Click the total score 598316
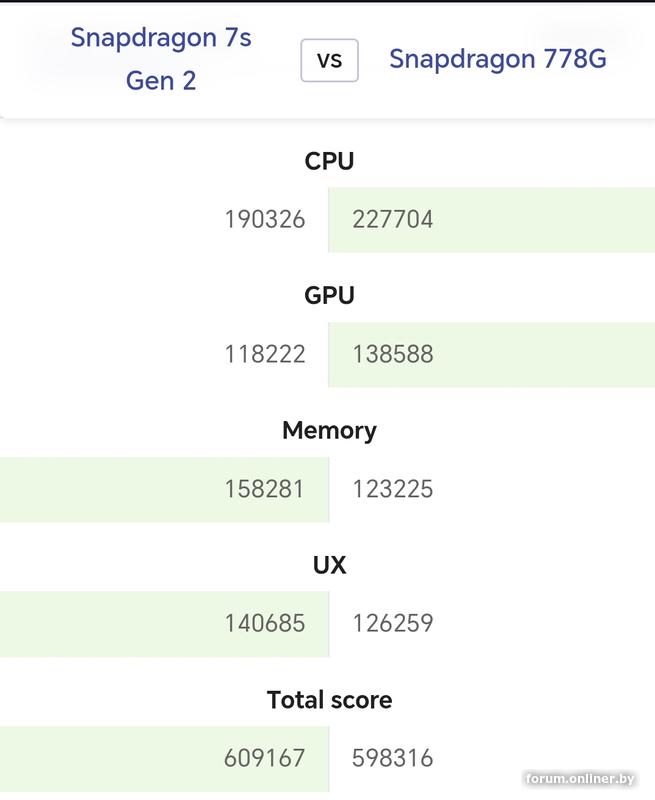655x800 pixels. coord(393,758)
